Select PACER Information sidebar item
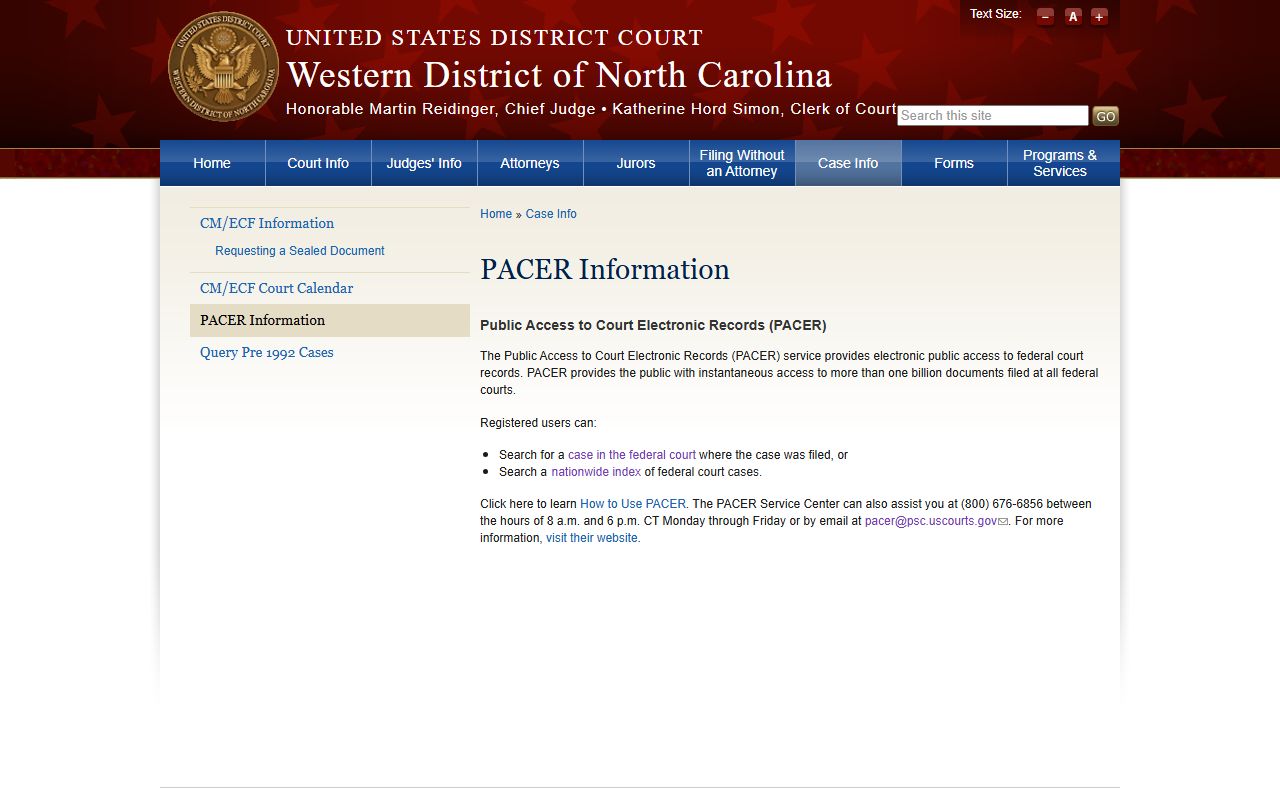The width and height of the screenshot is (1280, 800). point(330,320)
